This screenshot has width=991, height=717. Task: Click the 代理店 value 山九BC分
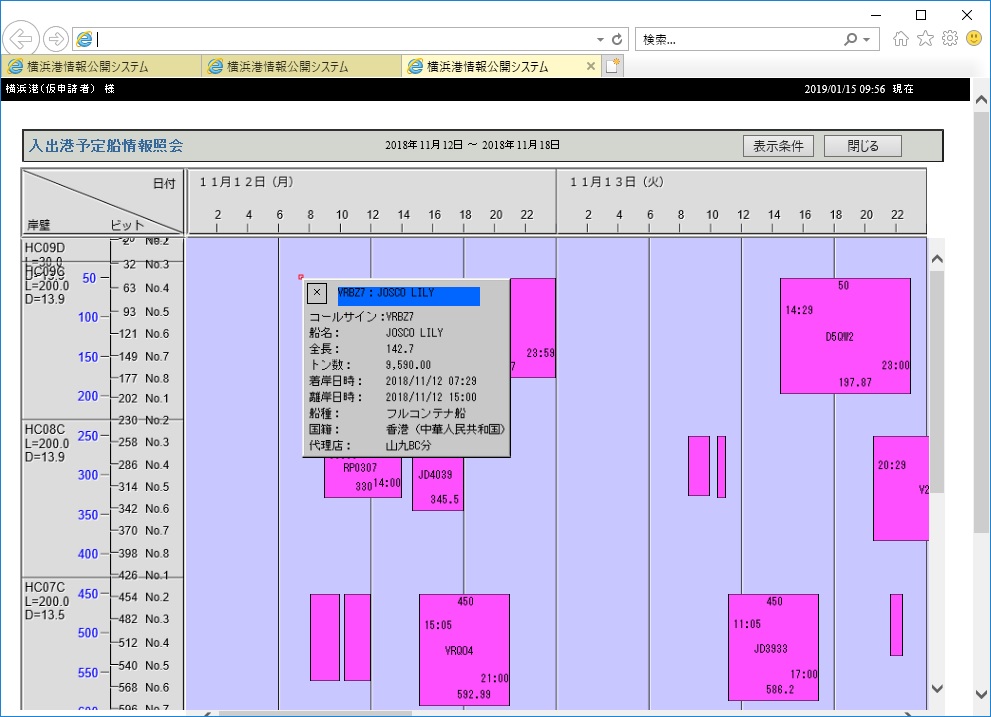(408, 446)
